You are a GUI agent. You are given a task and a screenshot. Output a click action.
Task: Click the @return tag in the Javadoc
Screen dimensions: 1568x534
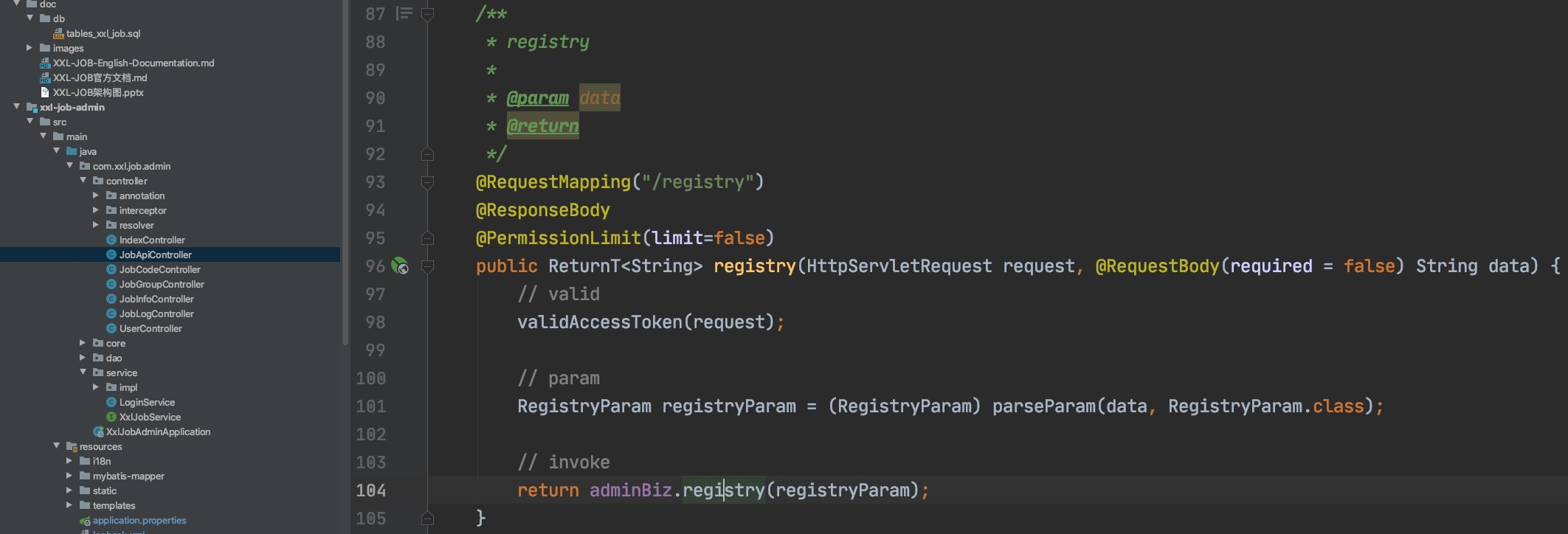(x=542, y=126)
